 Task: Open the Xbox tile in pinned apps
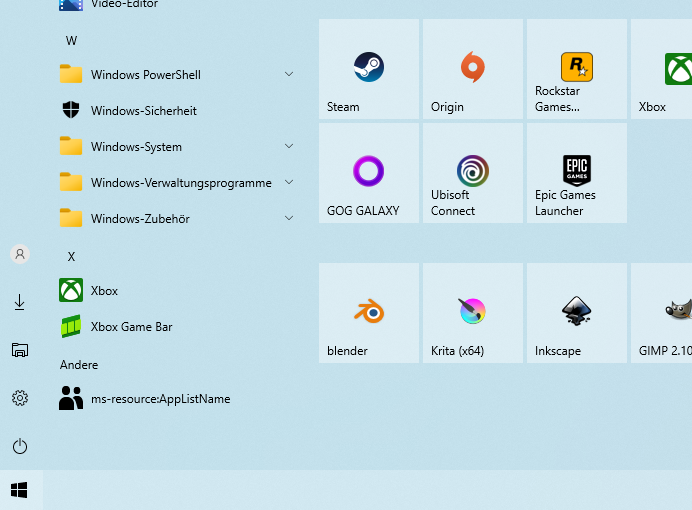(662, 69)
